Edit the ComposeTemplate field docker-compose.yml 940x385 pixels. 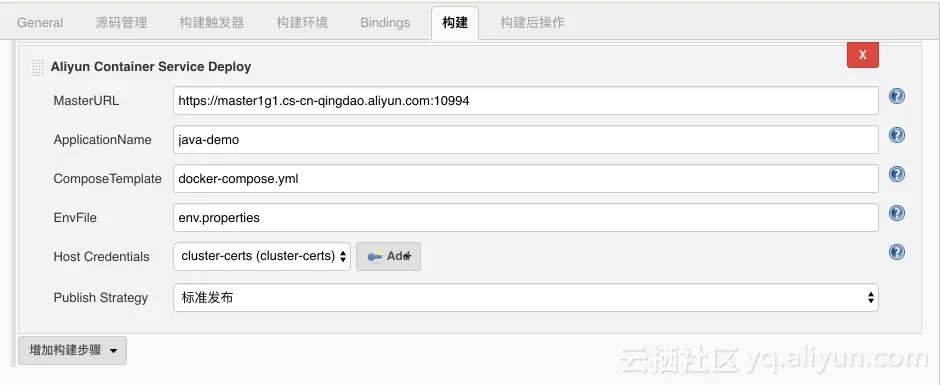point(526,179)
